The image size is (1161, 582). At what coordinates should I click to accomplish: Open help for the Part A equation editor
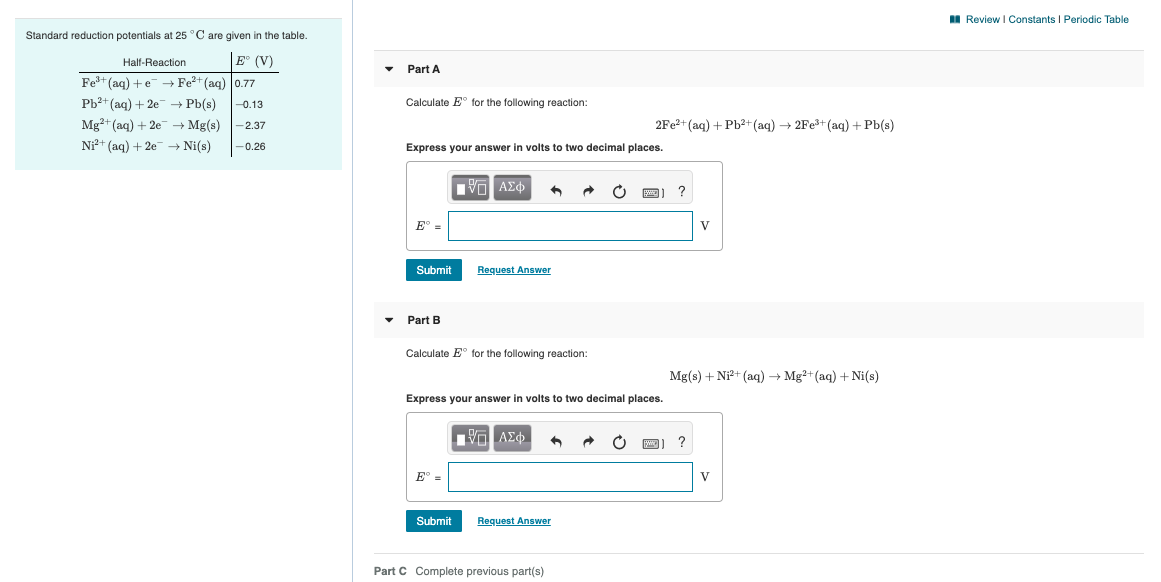click(682, 190)
